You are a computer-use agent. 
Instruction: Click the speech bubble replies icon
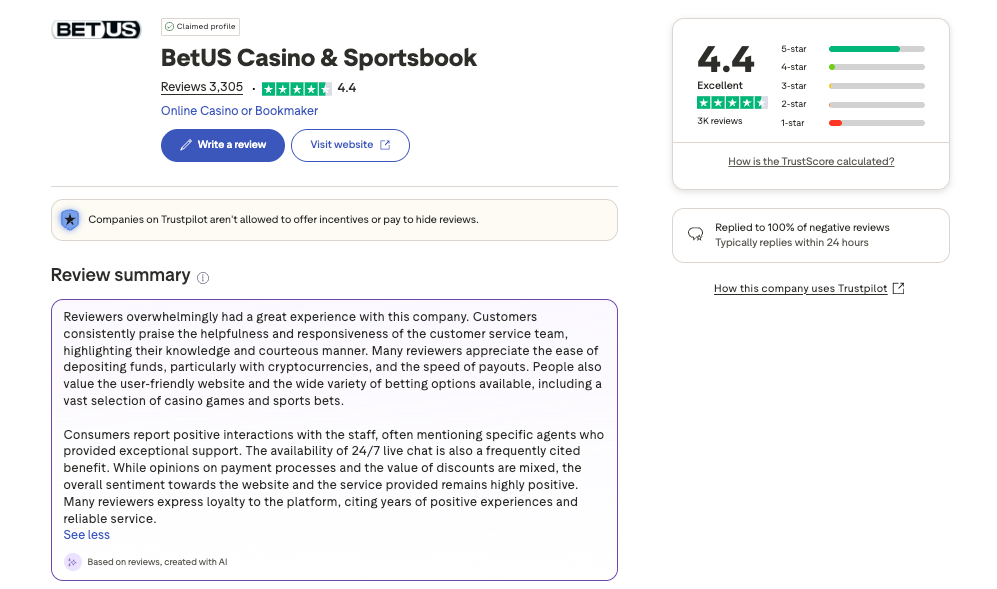[695, 234]
